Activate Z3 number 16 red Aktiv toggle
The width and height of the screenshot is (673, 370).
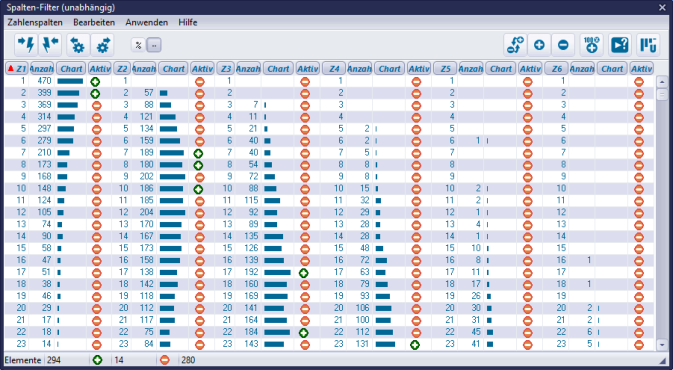pos(305,261)
